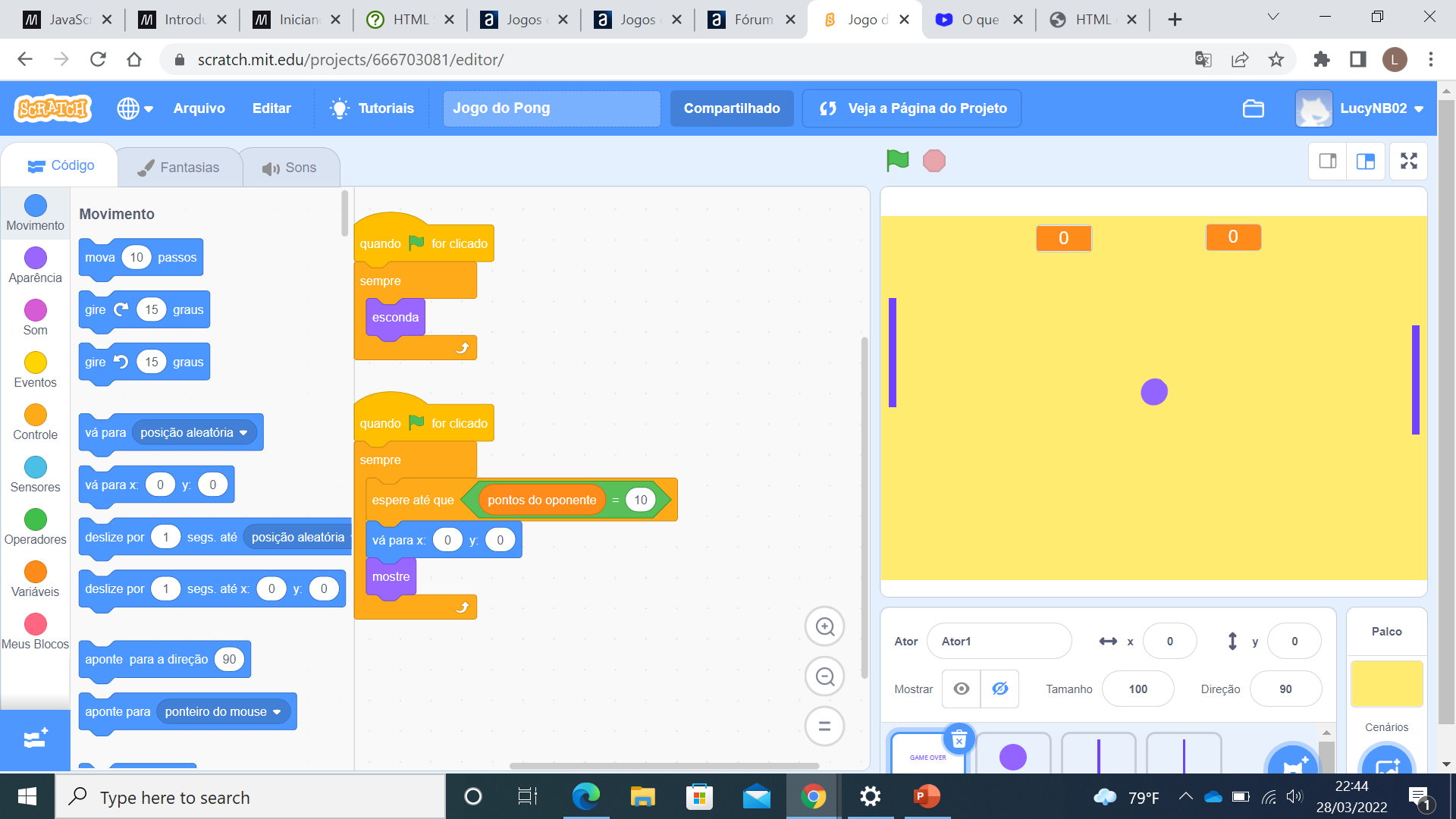Edit the sprite x position field
Image resolution: width=1456 pixels, height=819 pixels.
tap(1169, 642)
